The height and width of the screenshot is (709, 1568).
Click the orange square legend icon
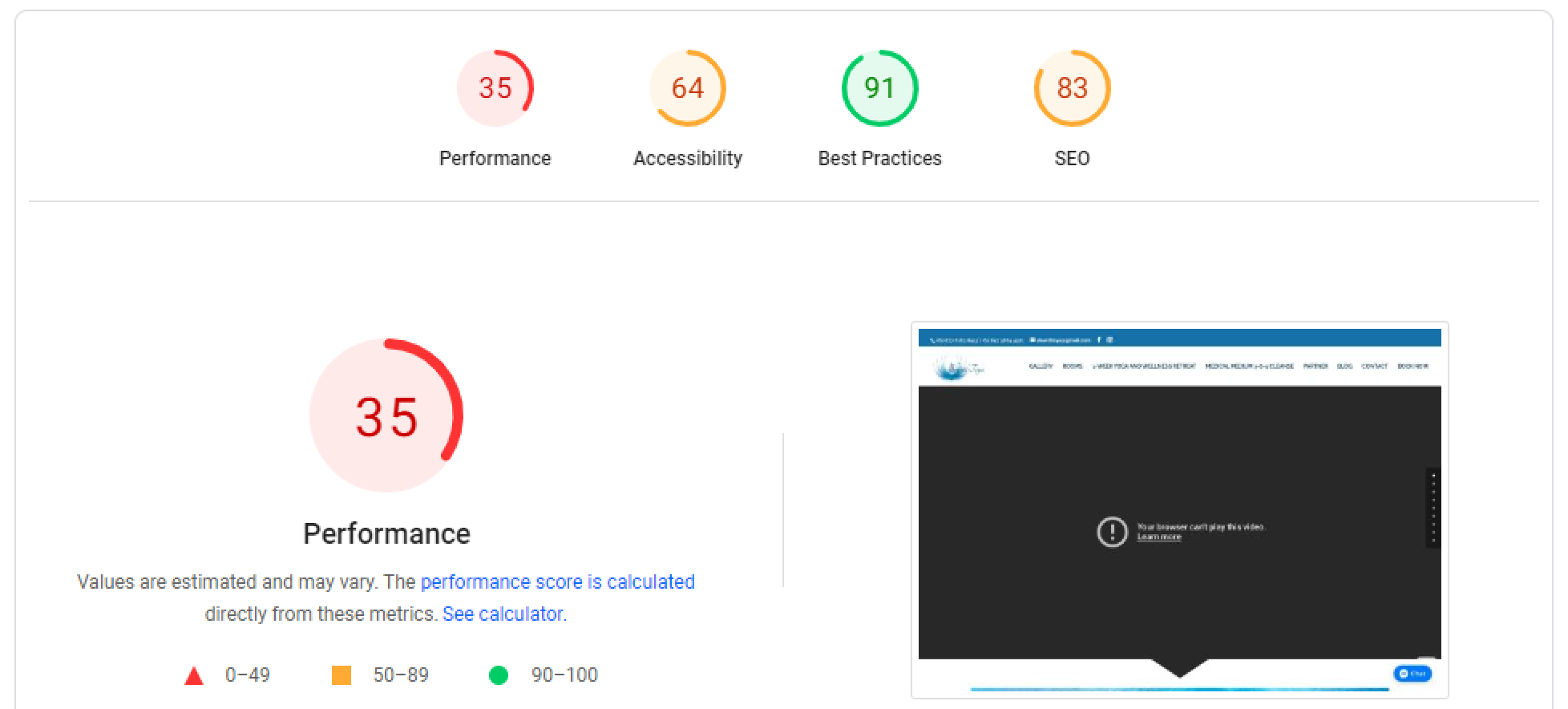point(341,675)
